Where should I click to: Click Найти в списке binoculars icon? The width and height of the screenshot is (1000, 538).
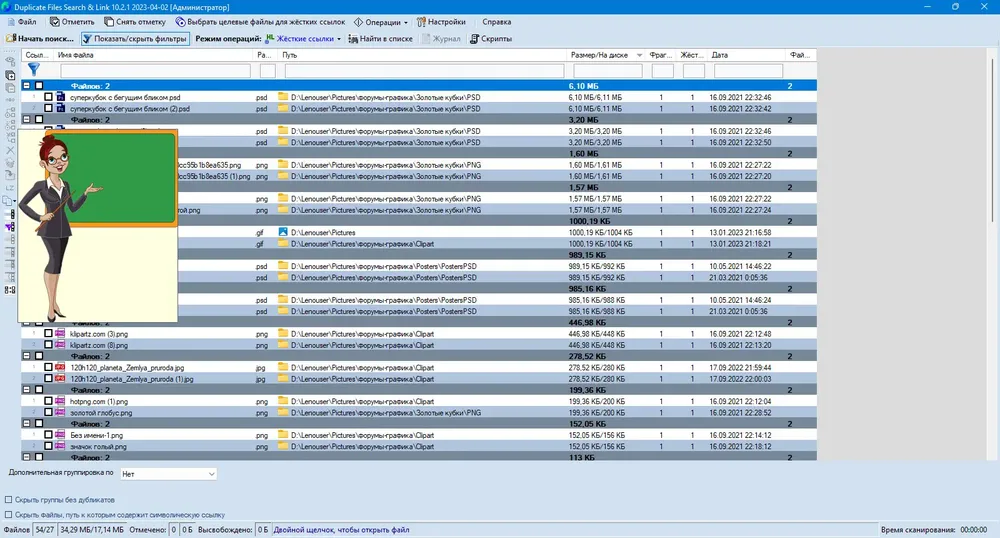pyautogui.click(x=353, y=39)
